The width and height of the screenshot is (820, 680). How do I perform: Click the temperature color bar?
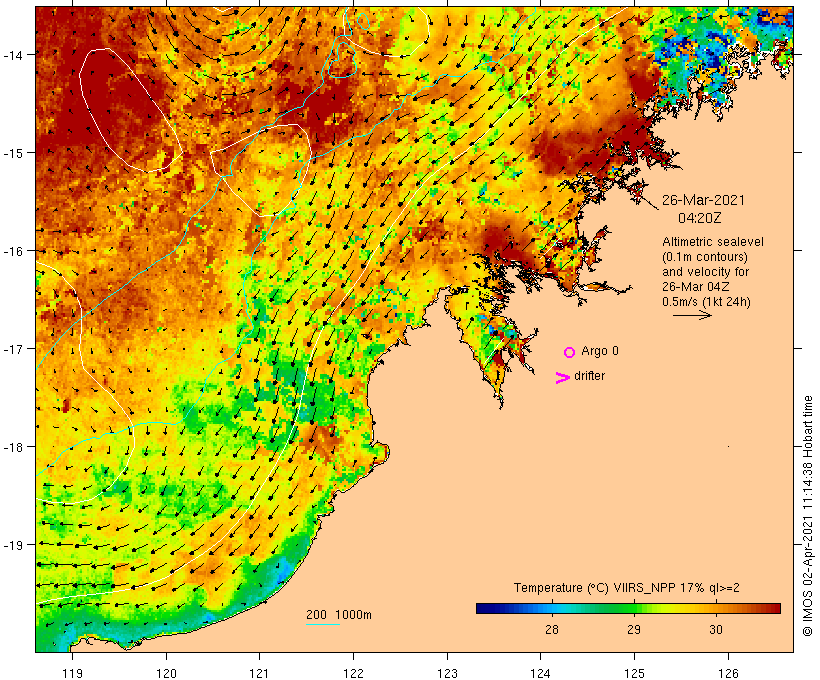pos(628,608)
